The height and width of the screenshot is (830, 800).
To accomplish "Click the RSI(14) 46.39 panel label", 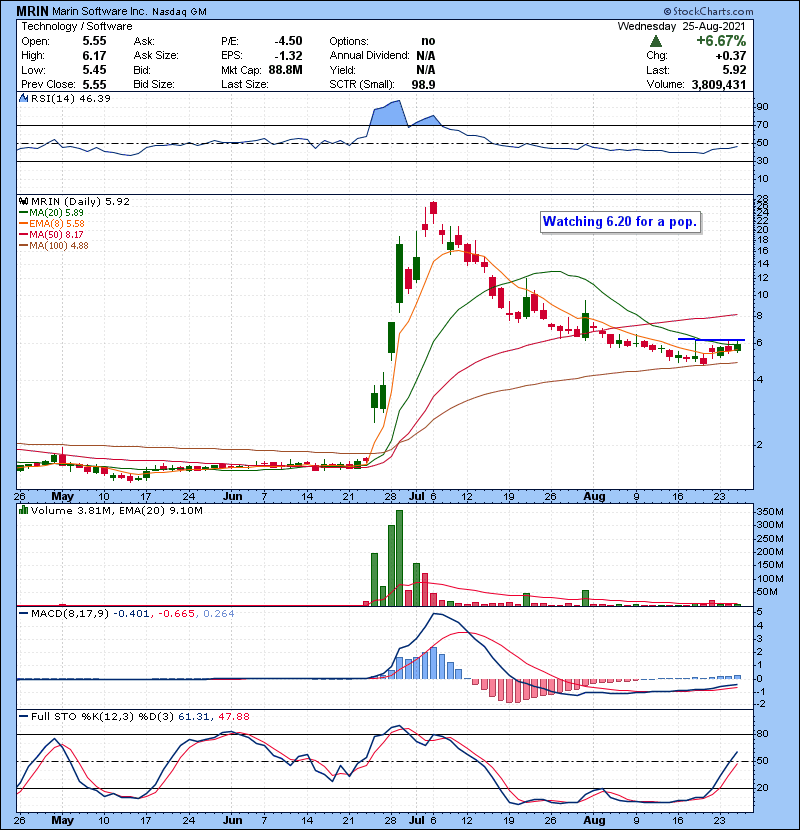I will 71,98.
